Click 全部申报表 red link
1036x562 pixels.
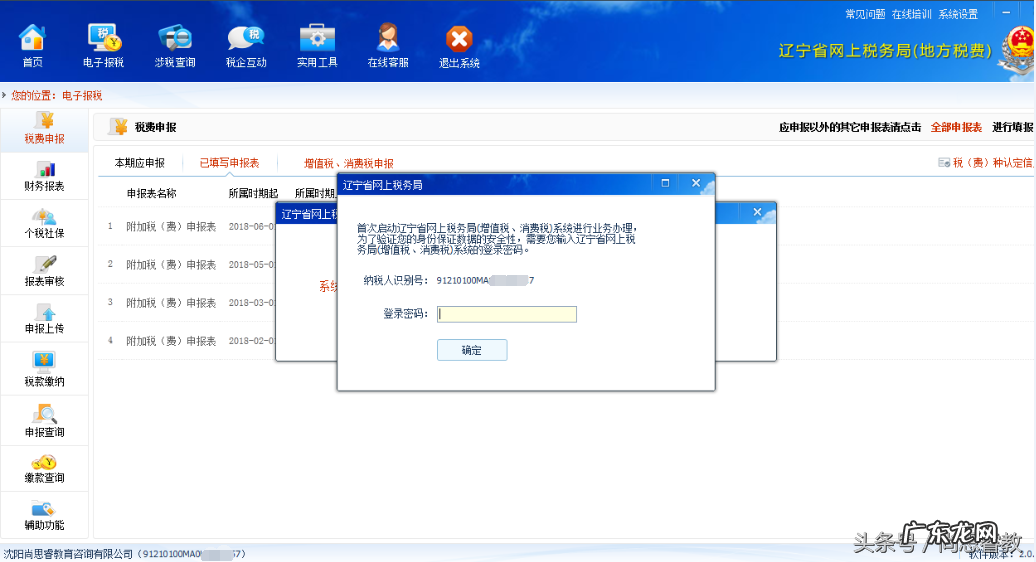point(956,127)
